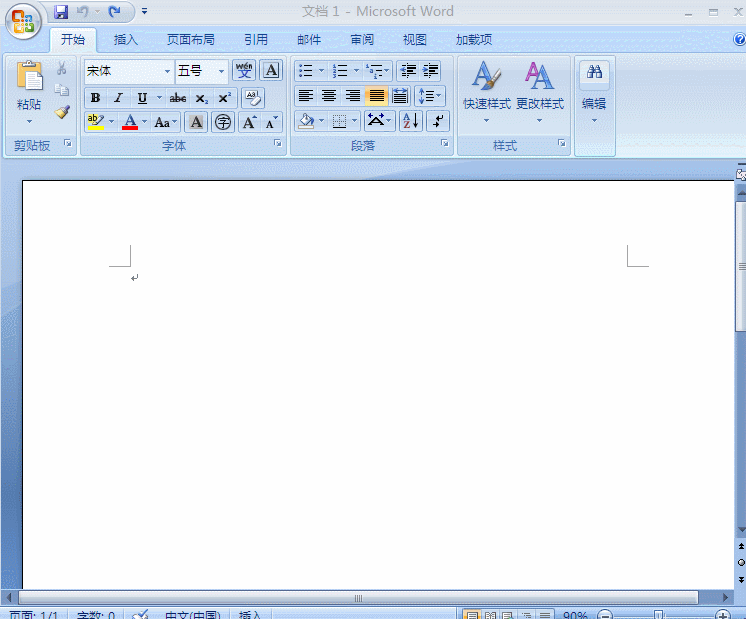Increase paragraph indent
Image resolution: width=746 pixels, height=619 pixels.
(430, 71)
